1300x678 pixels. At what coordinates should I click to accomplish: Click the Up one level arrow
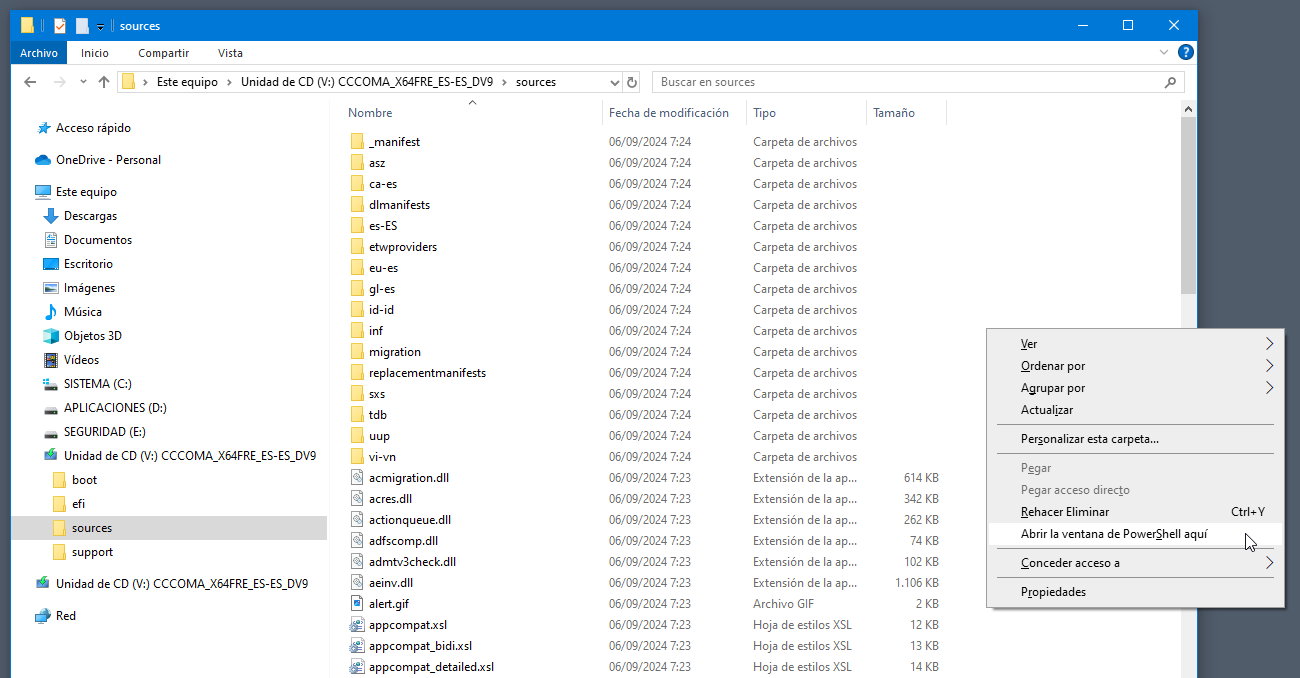pos(104,82)
